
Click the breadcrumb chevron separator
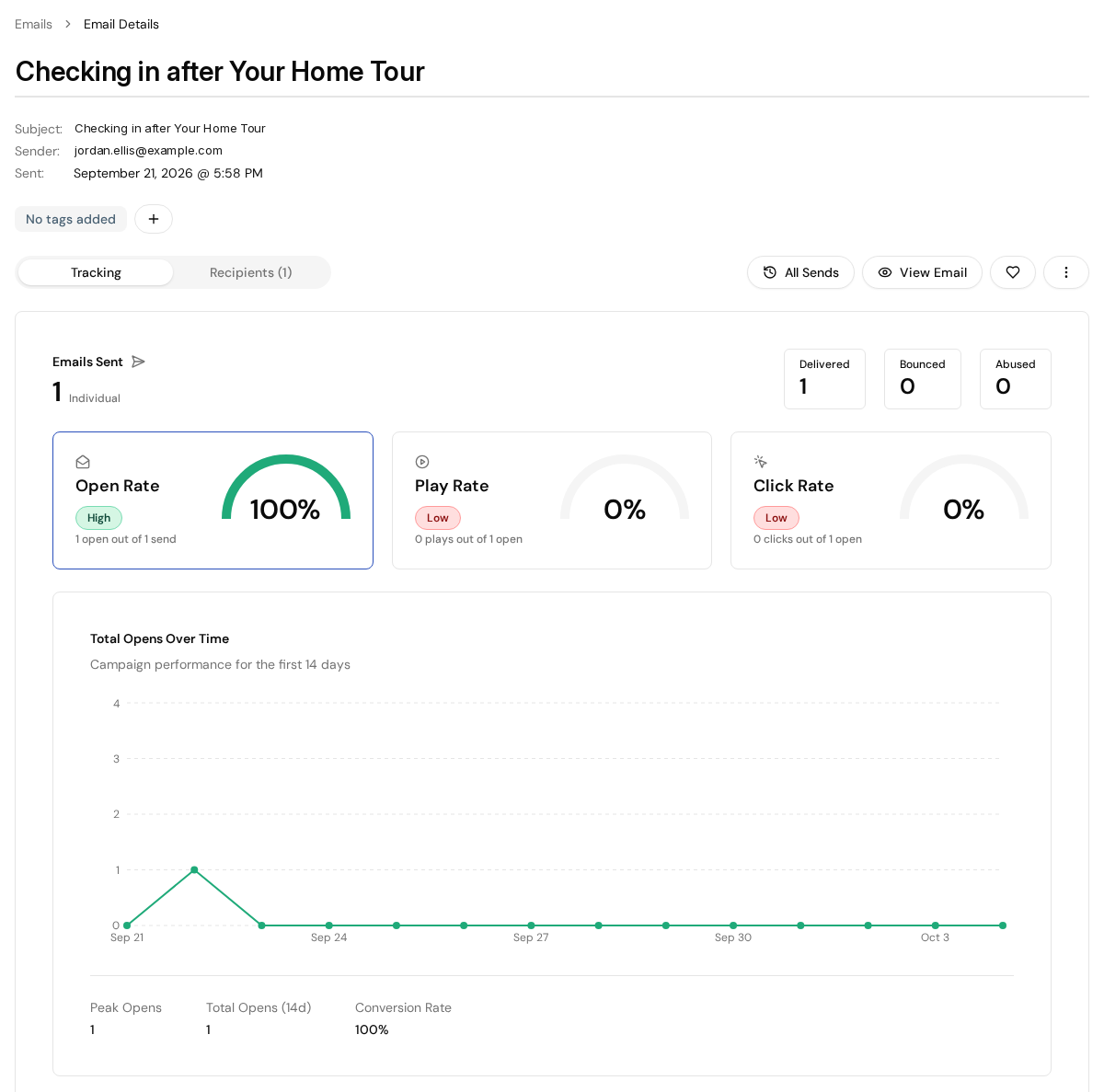(x=68, y=24)
